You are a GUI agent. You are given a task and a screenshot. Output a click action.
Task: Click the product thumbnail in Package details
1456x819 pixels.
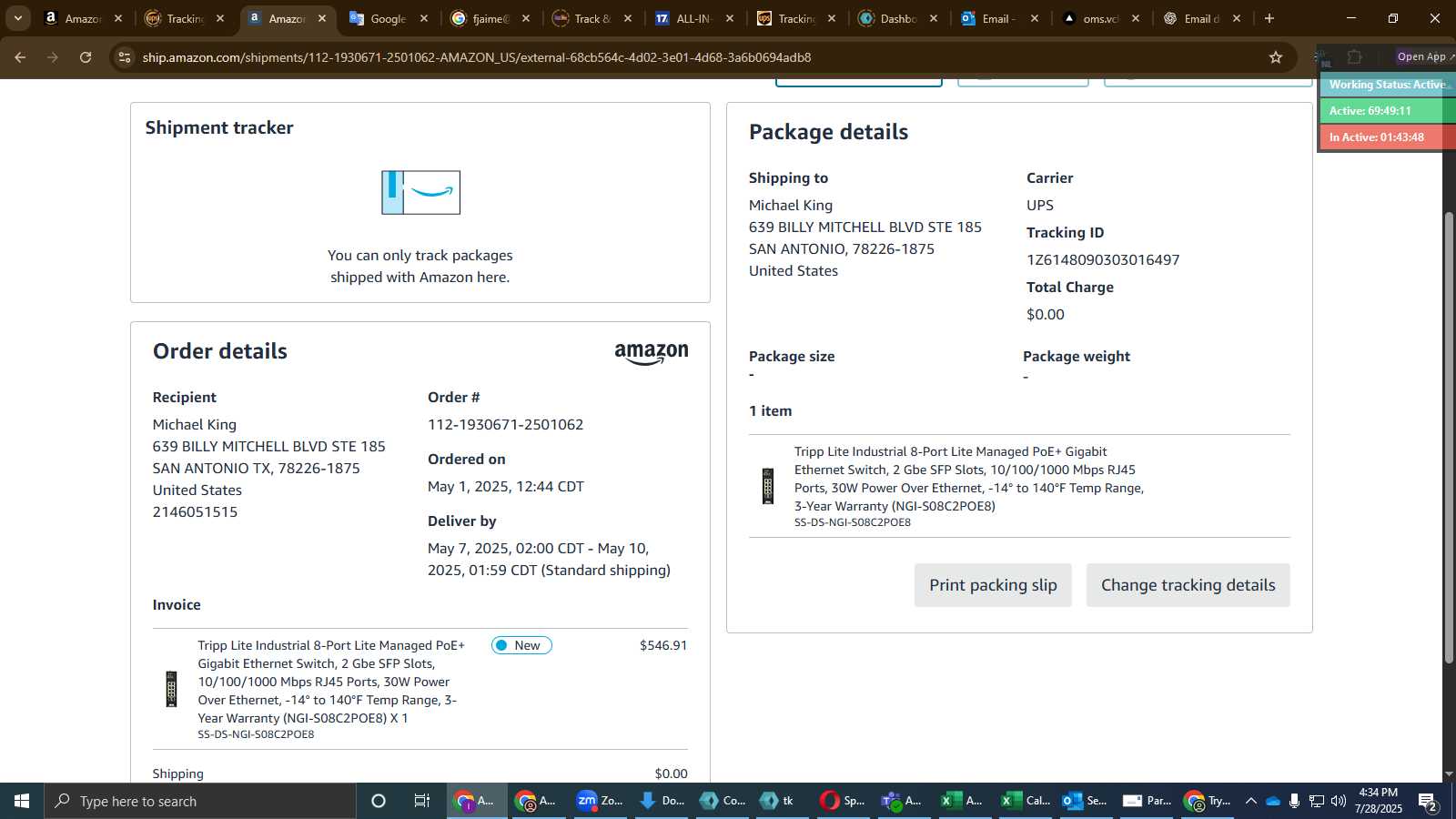[x=768, y=486]
